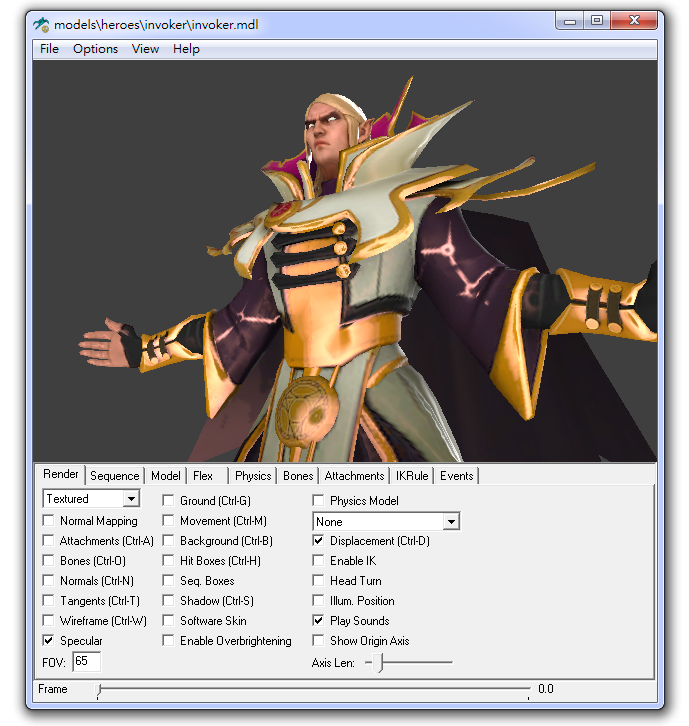Open the Help menu
The height and width of the screenshot is (726, 689).
186,49
